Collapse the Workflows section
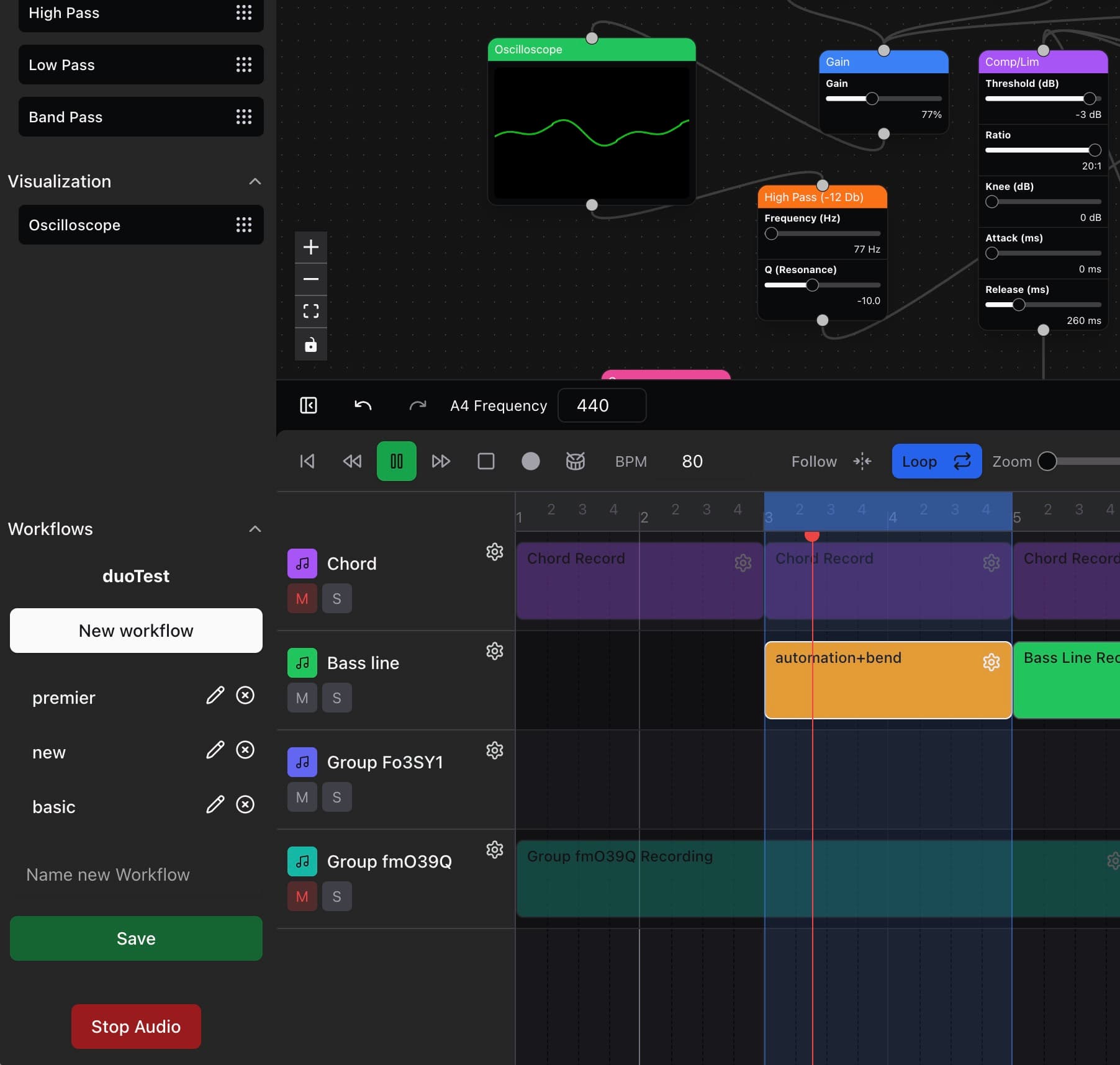The width and height of the screenshot is (1120, 1065). (x=255, y=529)
